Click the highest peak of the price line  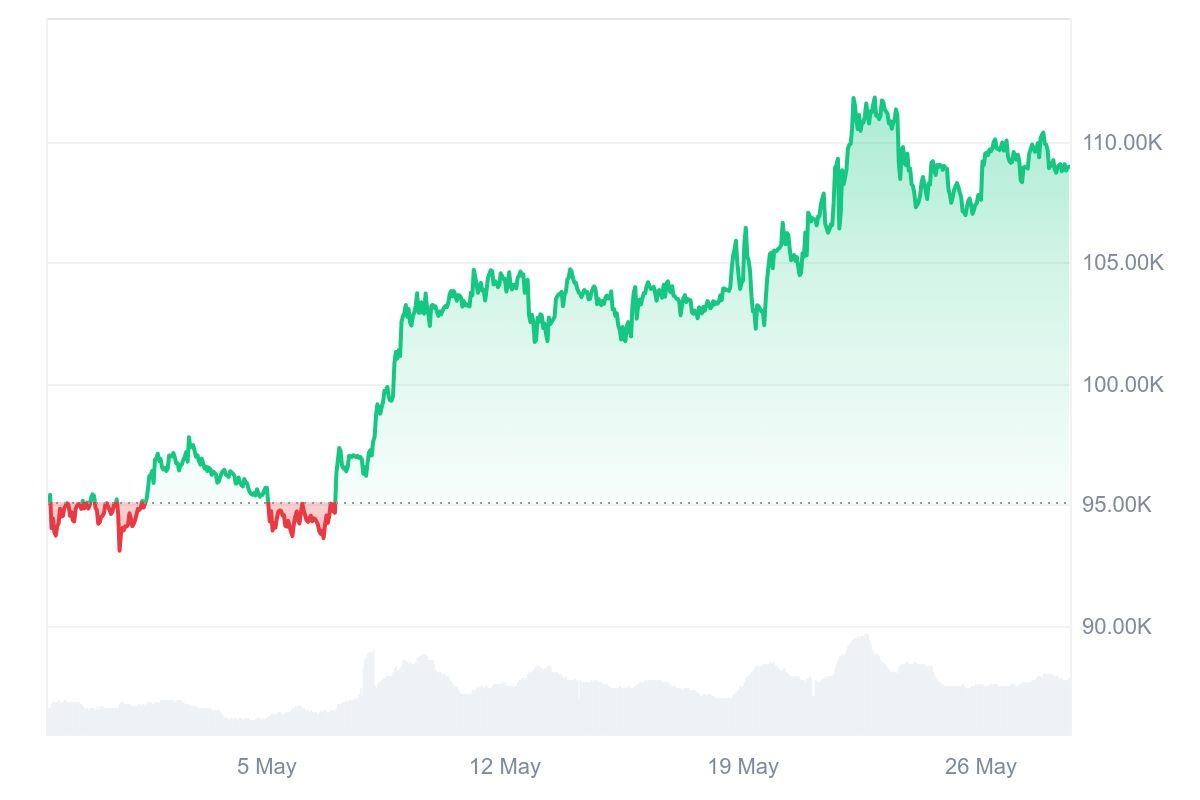(x=853, y=98)
